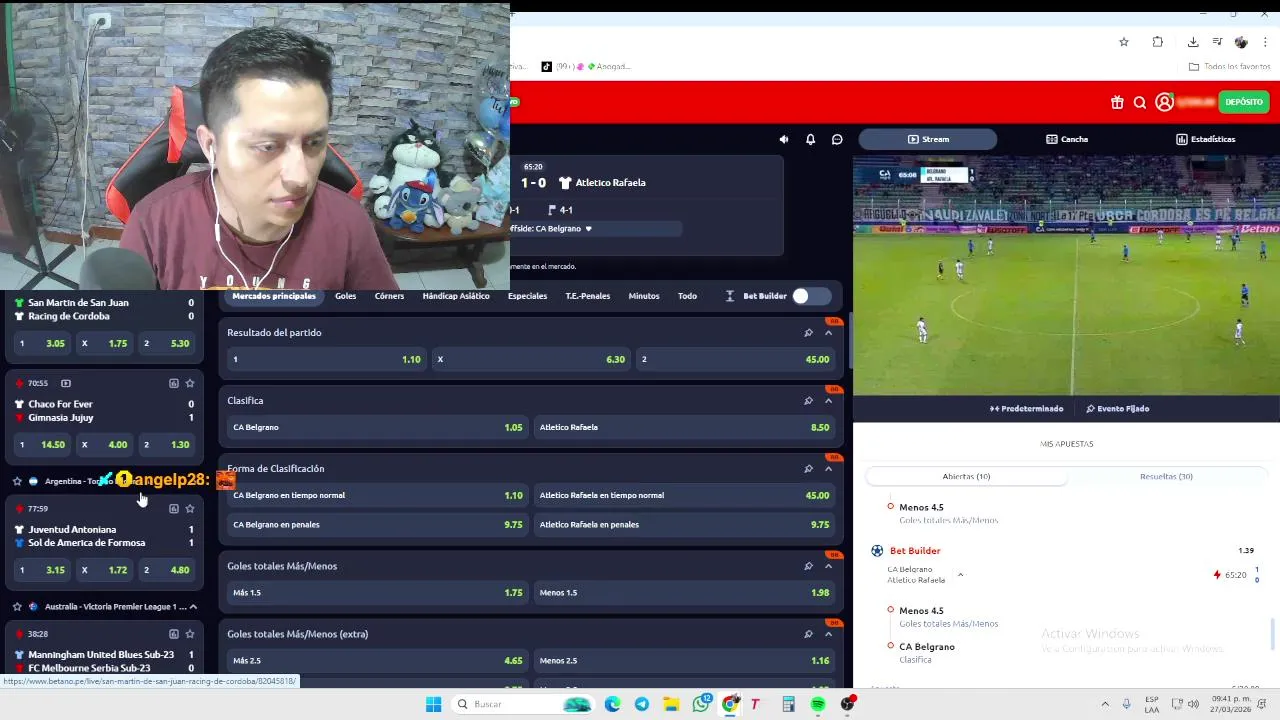Screen dimensions: 1280x720
Task: Switch to the T.E.-Penales tab
Action: tap(588, 296)
